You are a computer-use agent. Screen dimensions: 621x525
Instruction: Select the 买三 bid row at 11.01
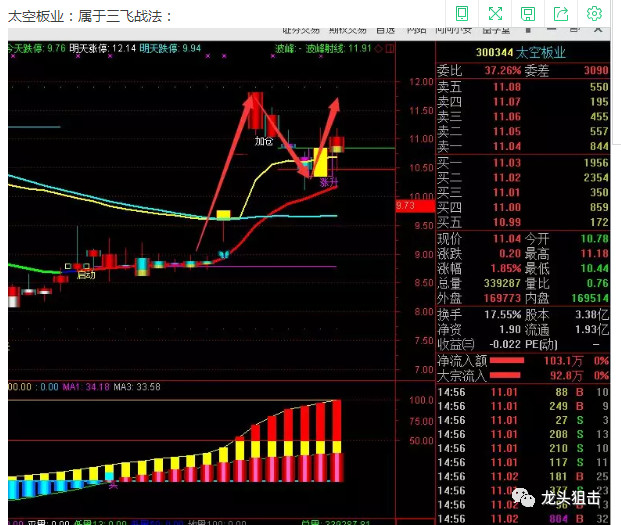[x=523, y=192]
